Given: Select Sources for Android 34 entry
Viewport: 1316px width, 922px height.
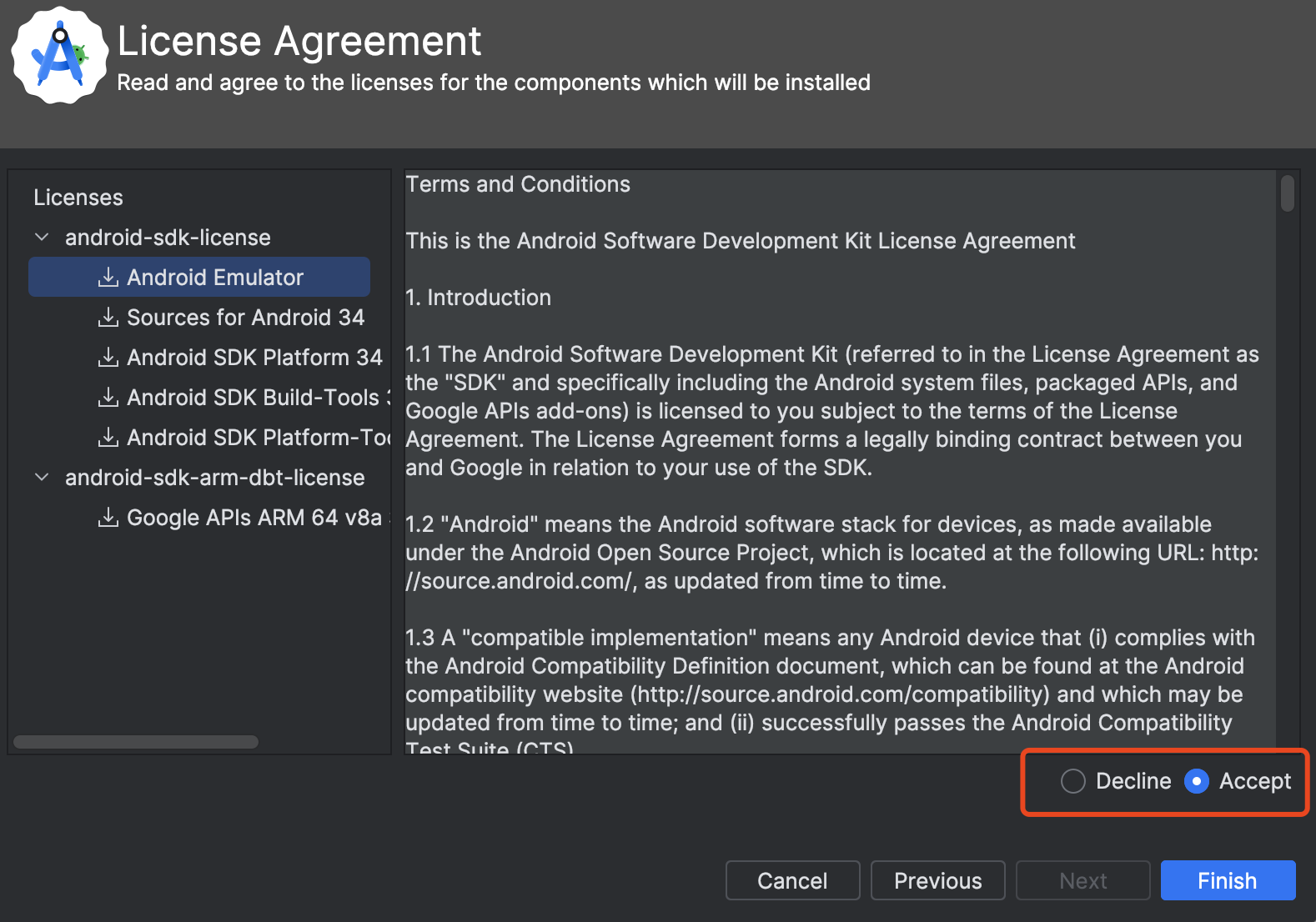Looking at the screenshot, I should point(246,317).
